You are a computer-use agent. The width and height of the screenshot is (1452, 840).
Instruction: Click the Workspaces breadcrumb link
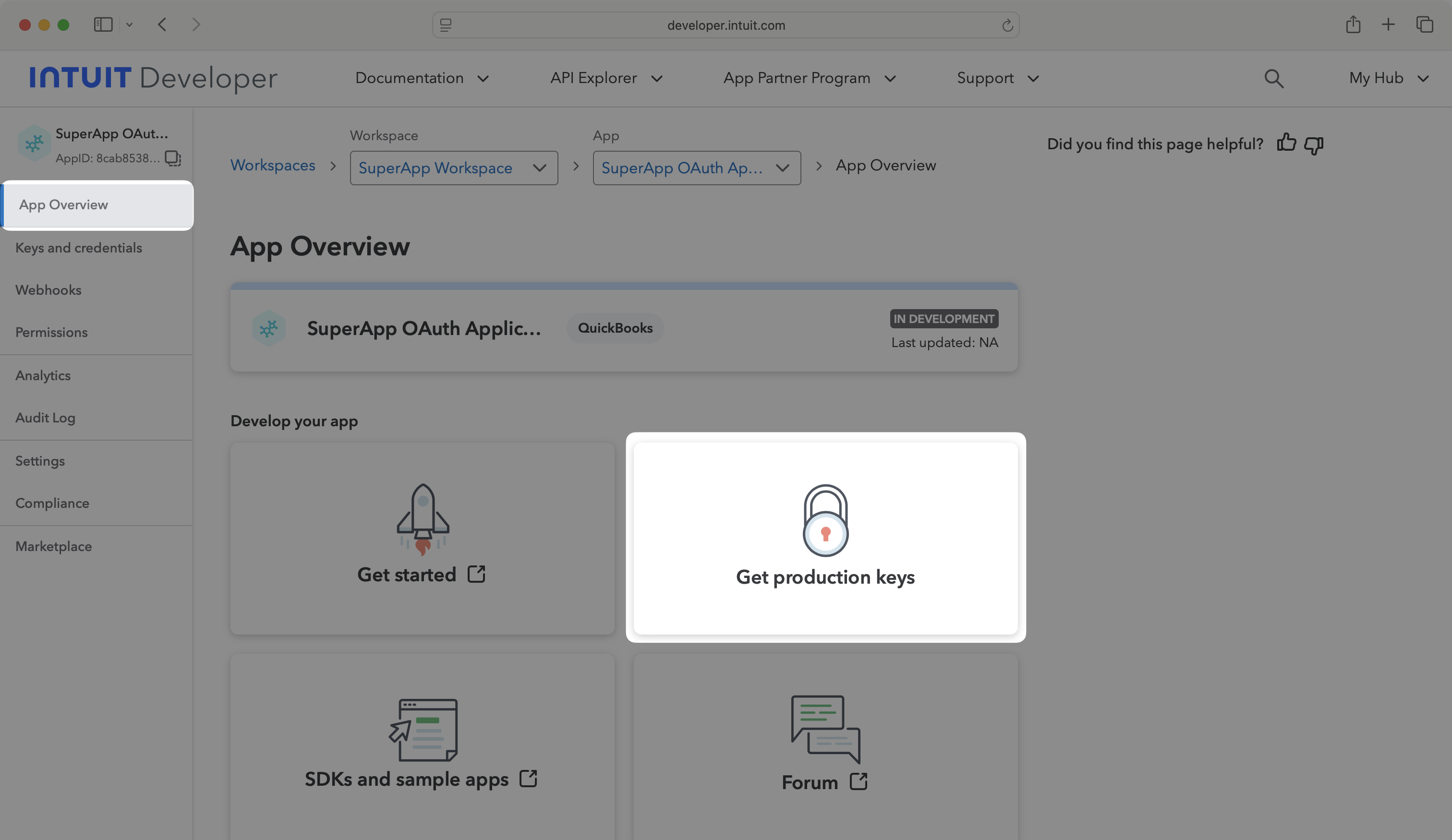[x=273, y=165]
